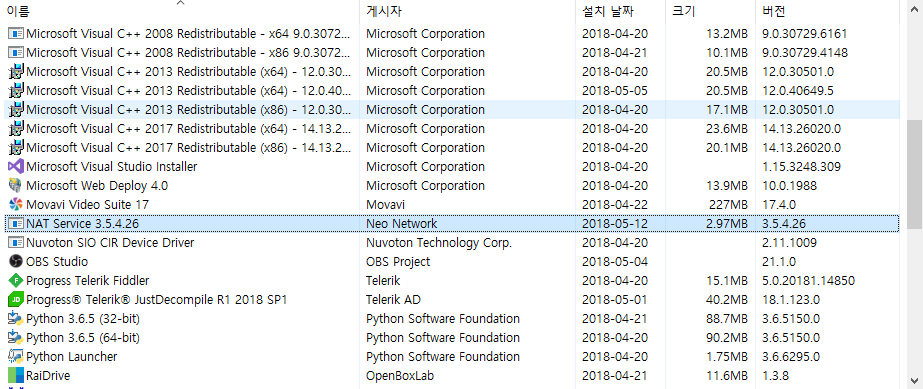This screenshot has height=389, width=923.
Task: Click the Visual C++ 2008 x86 icon
Action: 16,52
